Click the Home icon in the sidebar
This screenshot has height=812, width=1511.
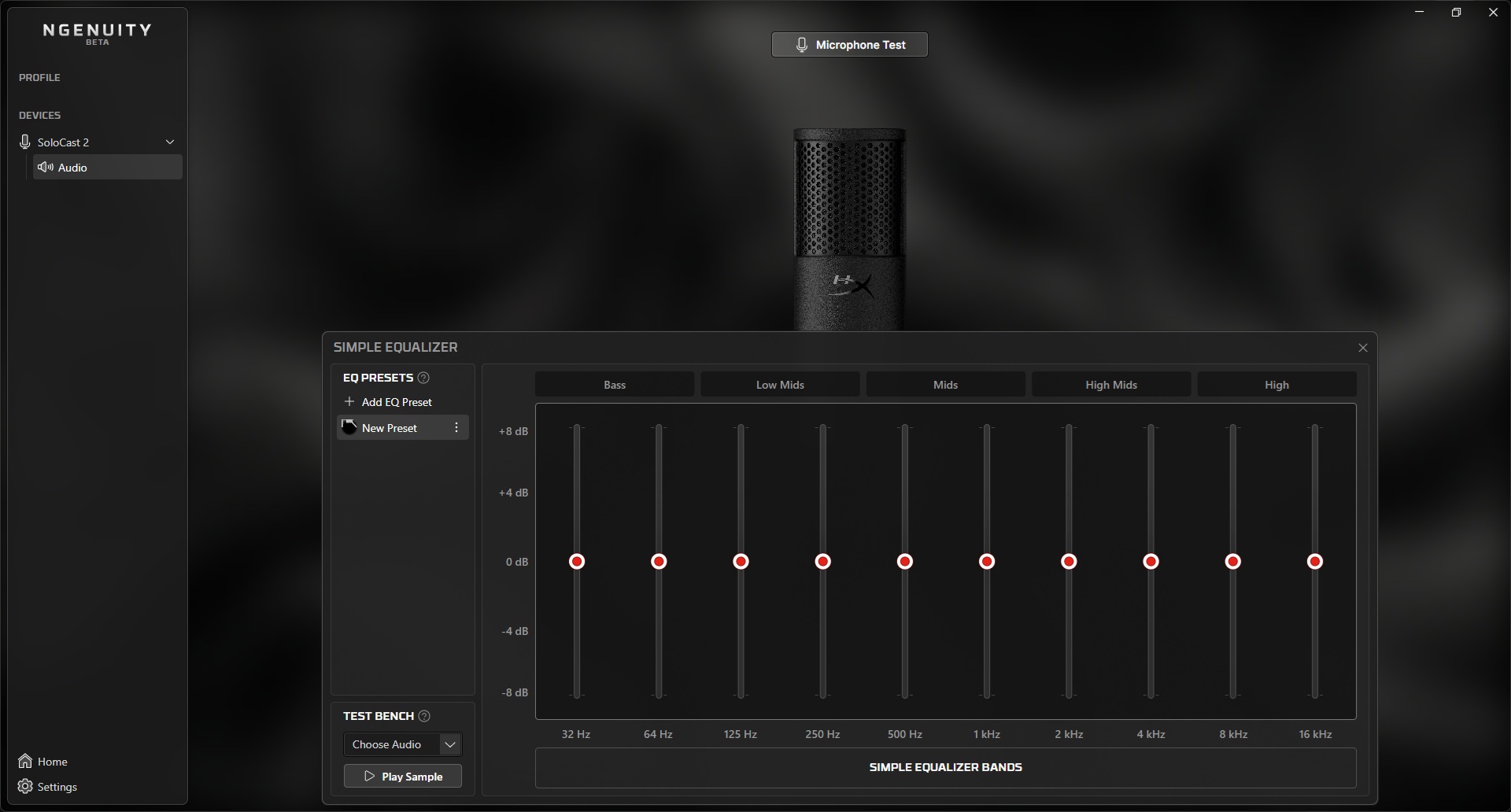click(26, 762)
